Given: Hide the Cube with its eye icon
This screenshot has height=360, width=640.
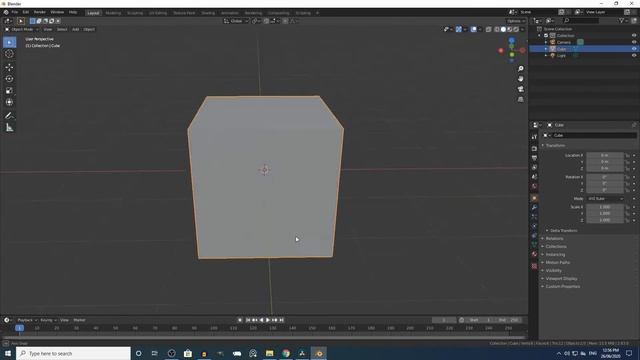Looking at the screenshot, I should tap(634, 49).
